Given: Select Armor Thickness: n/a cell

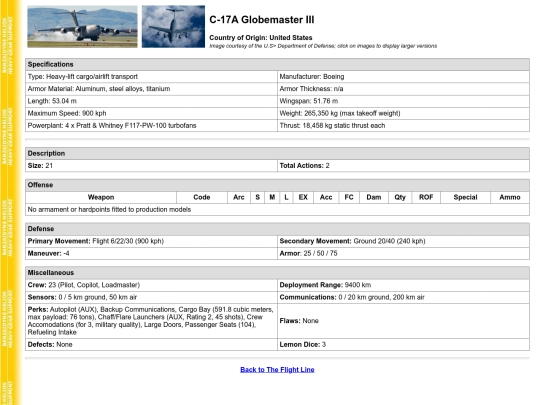Looking at the screenshot, I should click(x=403, y=89).
